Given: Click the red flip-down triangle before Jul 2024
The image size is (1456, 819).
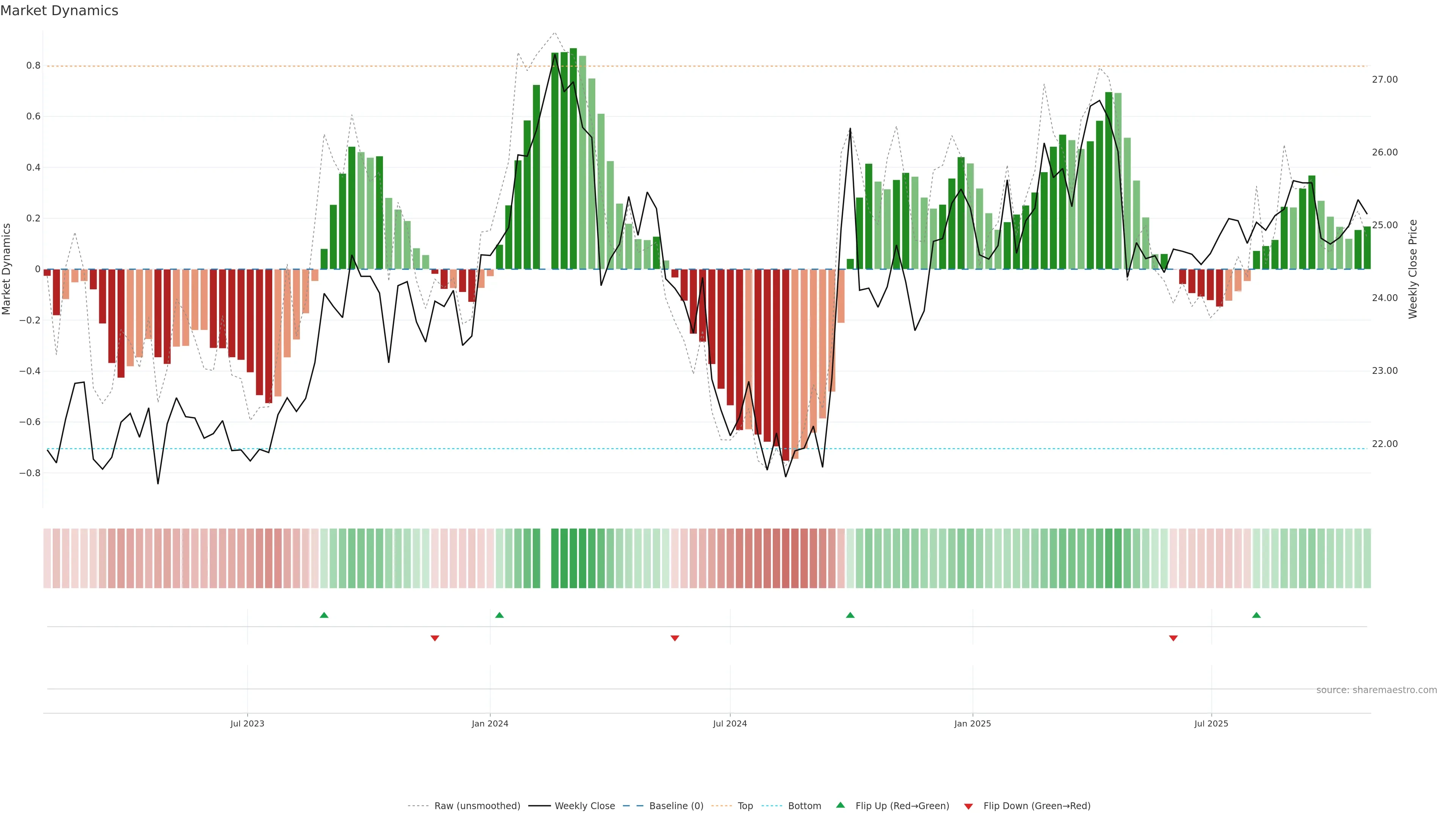Looking at the screenshot, I should [674, 638].
